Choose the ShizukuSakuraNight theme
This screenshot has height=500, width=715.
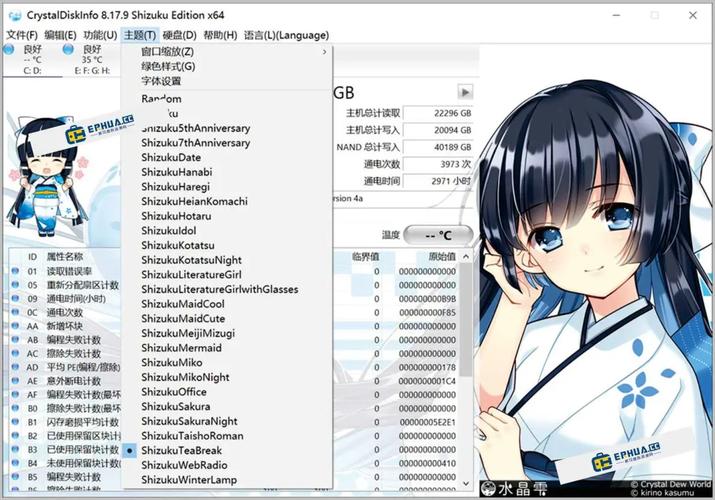[189, 422]
